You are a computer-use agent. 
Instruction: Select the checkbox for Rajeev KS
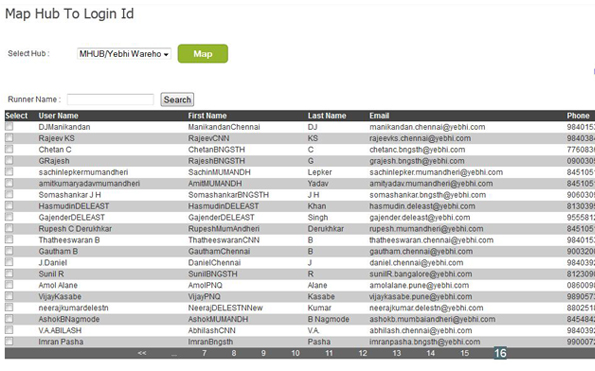[x=9, y=138]
